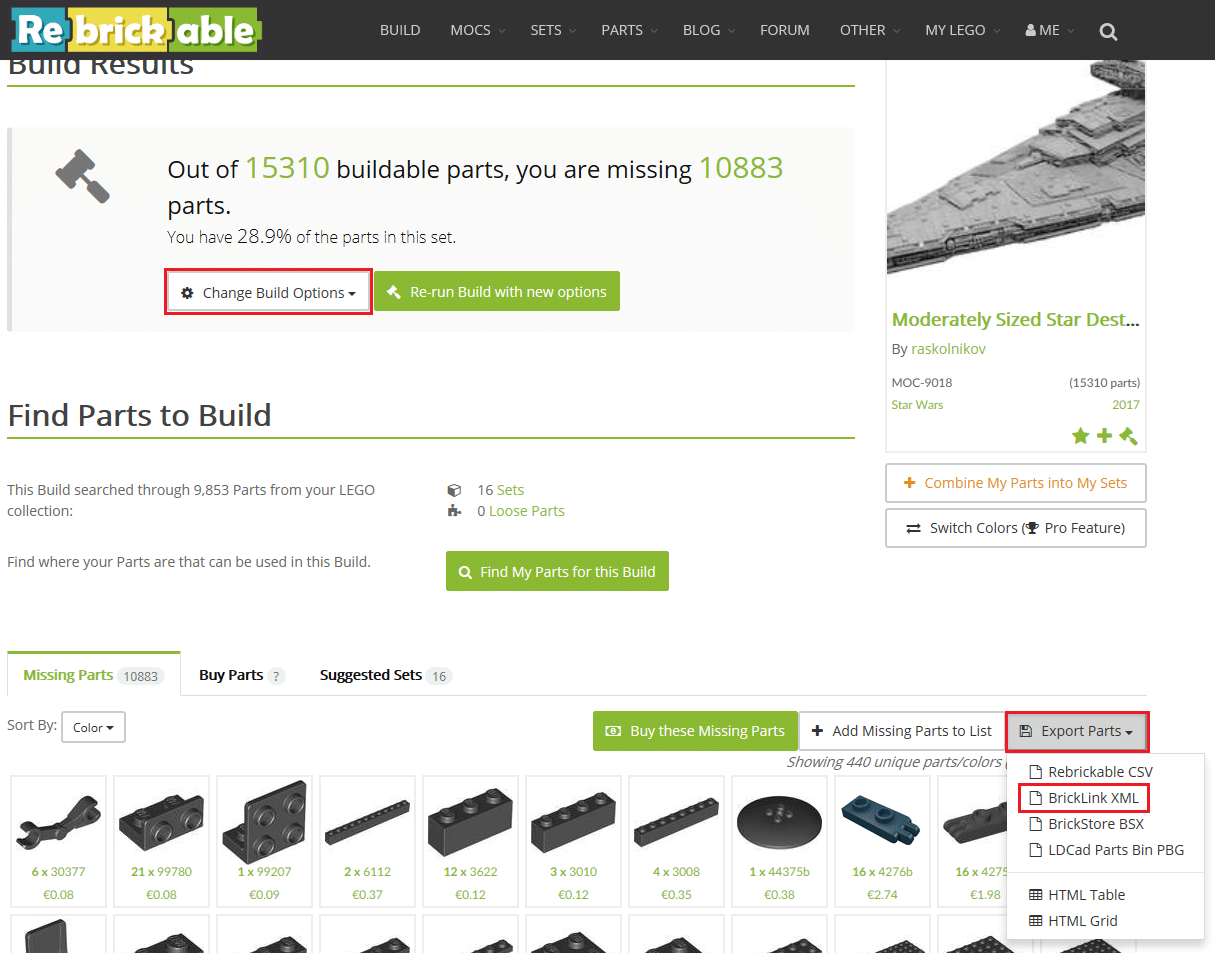Click the €0.38 price under 44375b
This screenshot has width=1215, height=953.
tap(780, 895)
